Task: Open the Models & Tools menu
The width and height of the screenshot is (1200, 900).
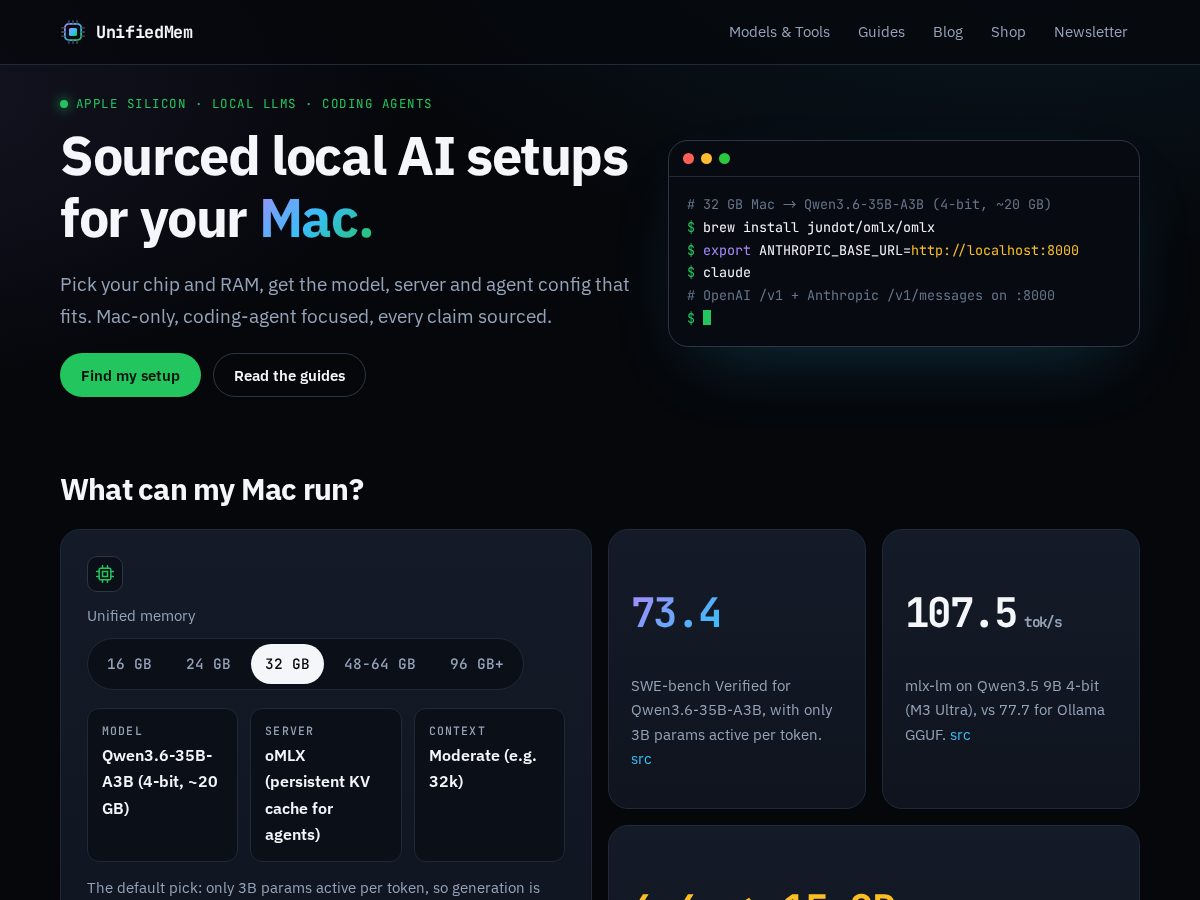Action: [x=779, y=32]
